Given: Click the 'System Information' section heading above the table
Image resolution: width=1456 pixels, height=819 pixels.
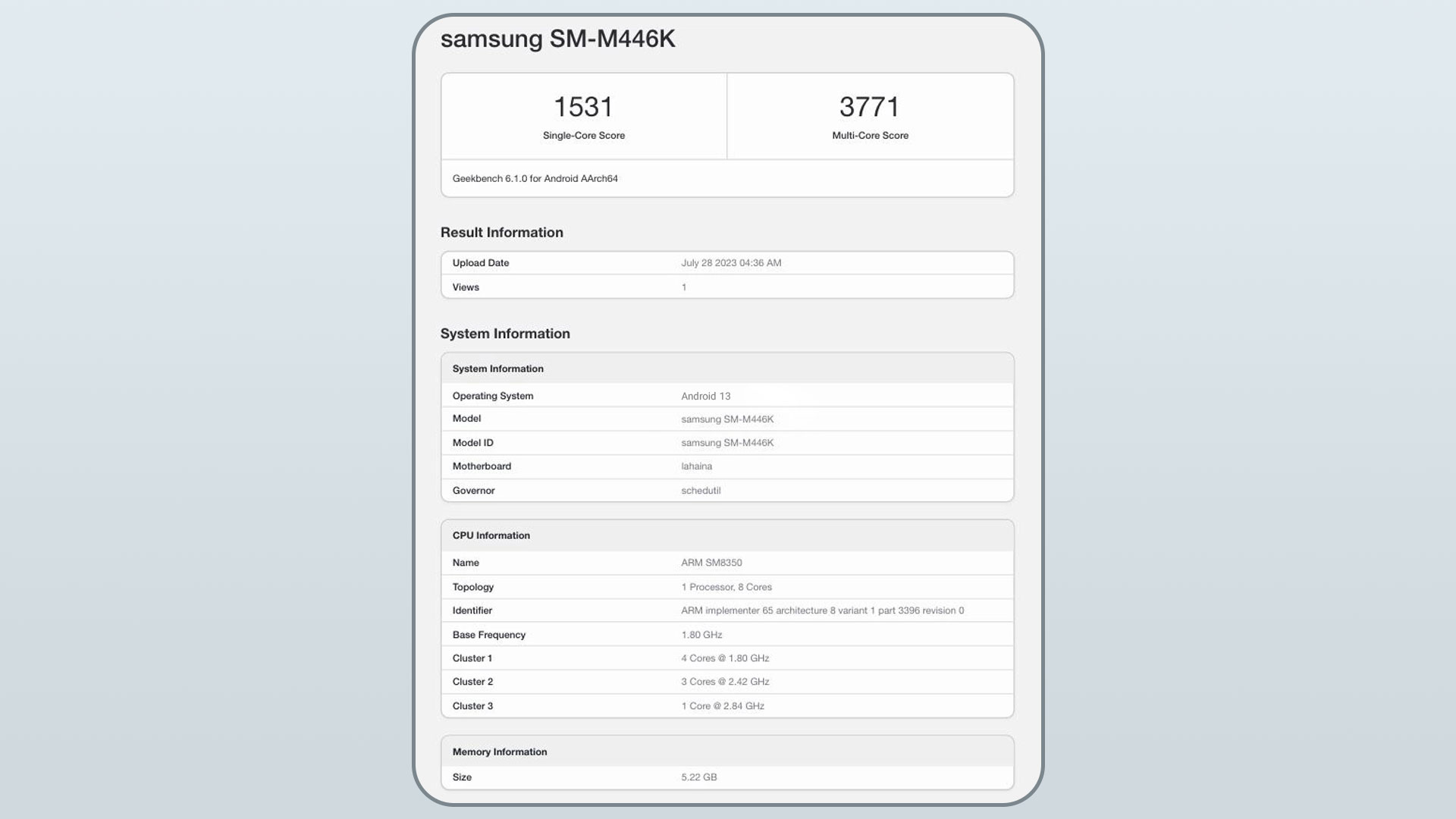Looking at the screenshot, I should click(505, 334).
